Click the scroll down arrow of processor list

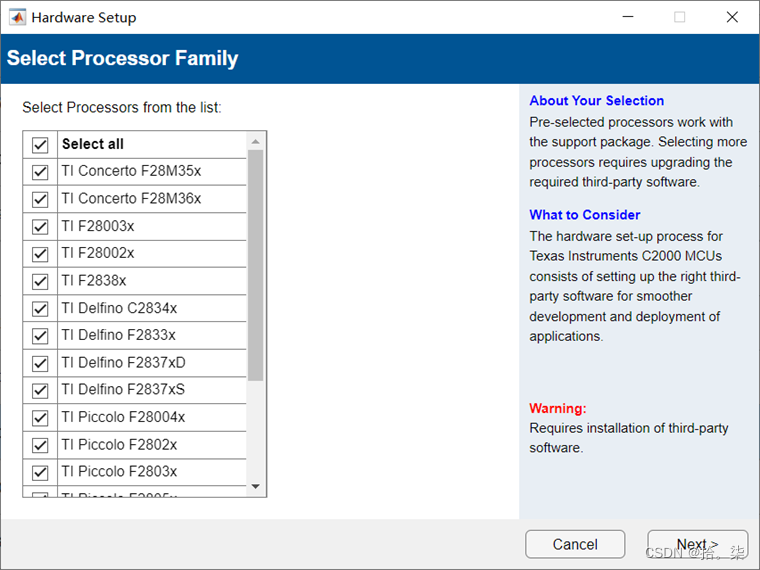tap(255, 486)
